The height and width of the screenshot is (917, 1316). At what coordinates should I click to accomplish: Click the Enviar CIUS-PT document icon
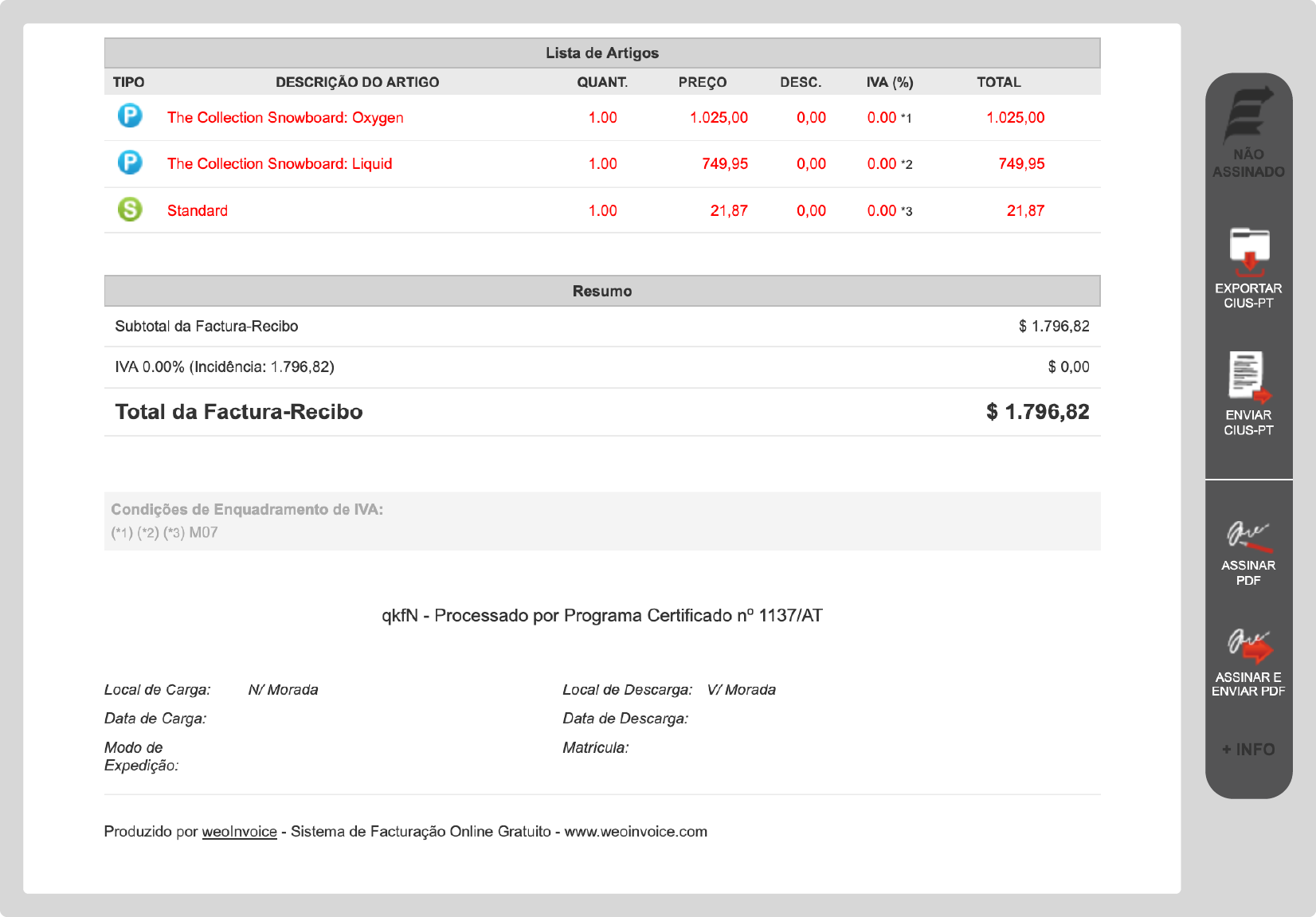[x=1248, y=377]
